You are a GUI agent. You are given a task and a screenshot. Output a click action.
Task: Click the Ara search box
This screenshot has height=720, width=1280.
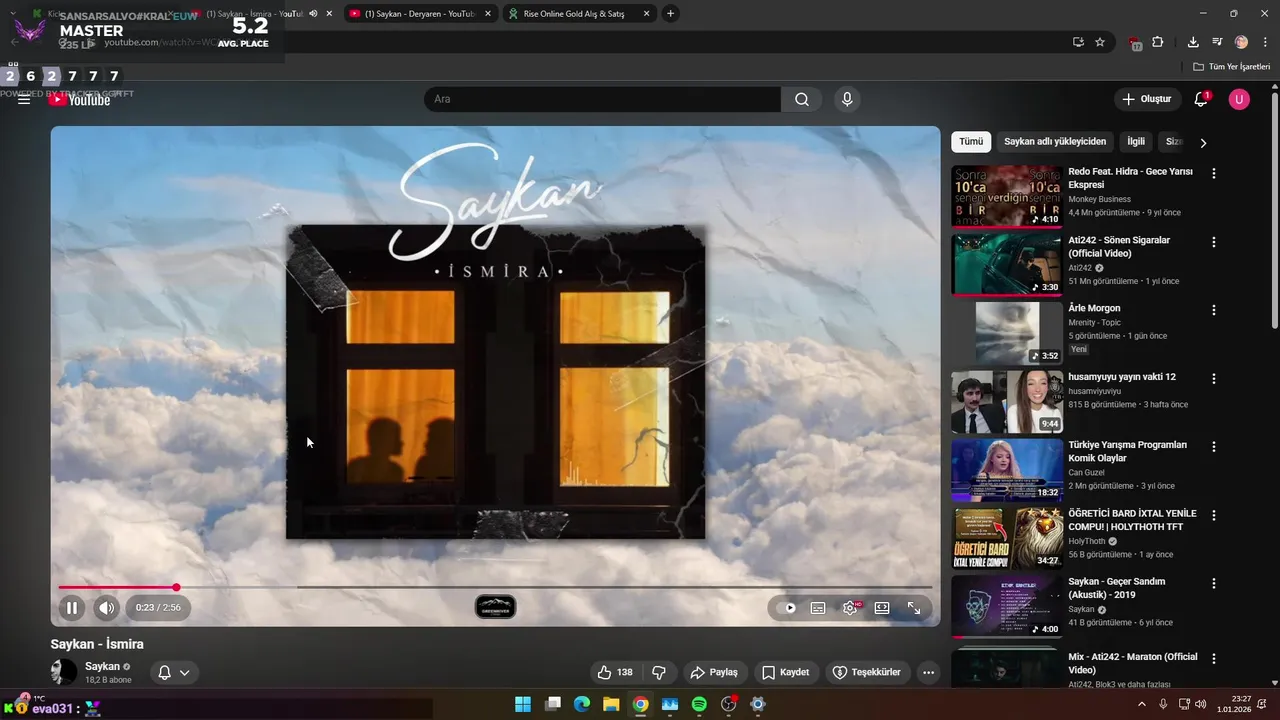coord(602,99)
